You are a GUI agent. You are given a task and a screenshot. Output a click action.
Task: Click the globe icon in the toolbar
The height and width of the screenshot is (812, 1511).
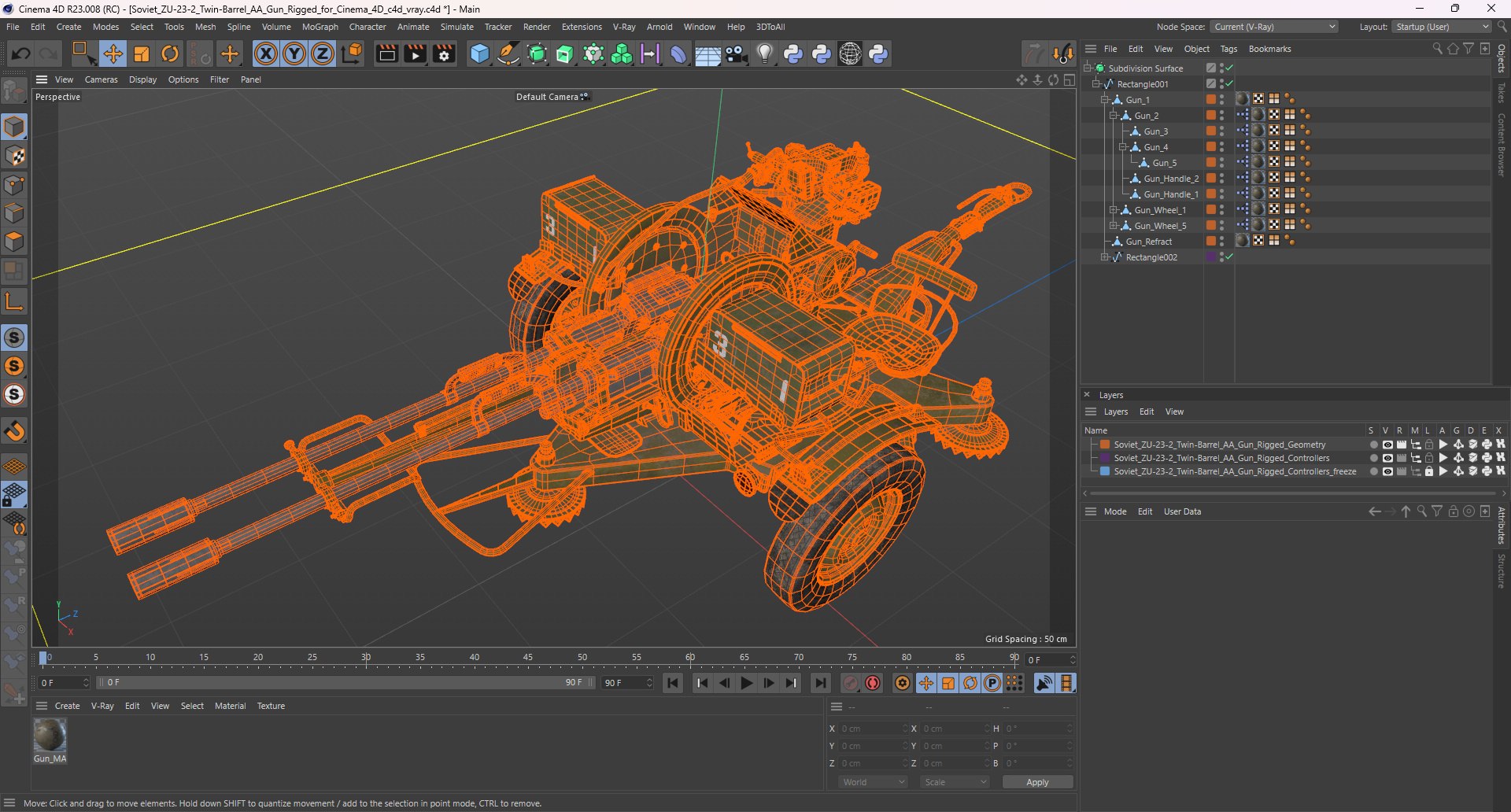coord(850,54)
